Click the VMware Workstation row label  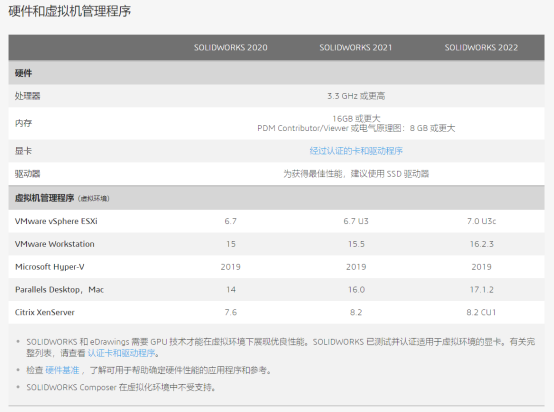(54, 244)
